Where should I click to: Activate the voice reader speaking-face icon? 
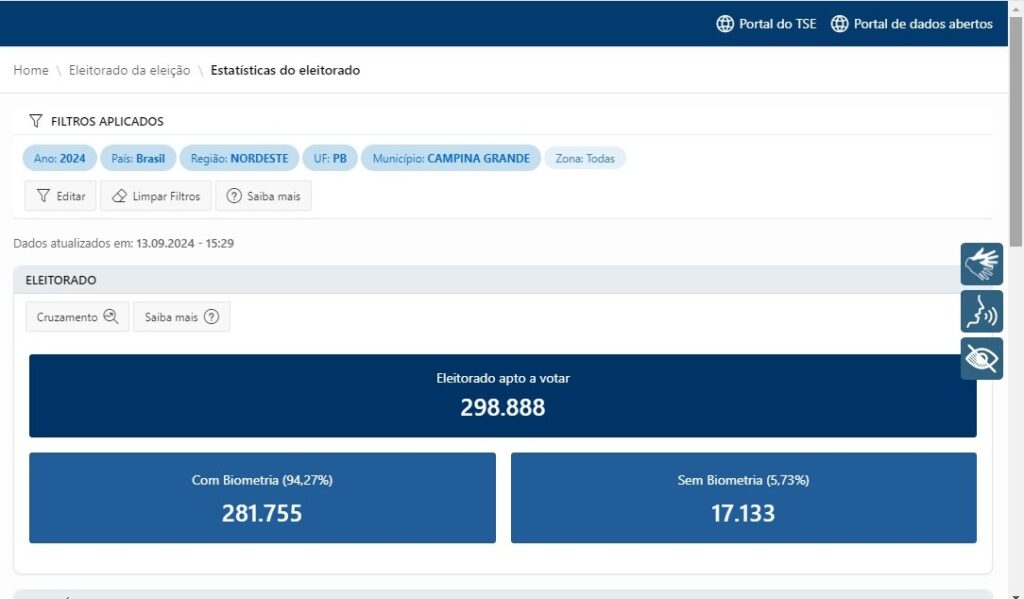tap(982, 312)
